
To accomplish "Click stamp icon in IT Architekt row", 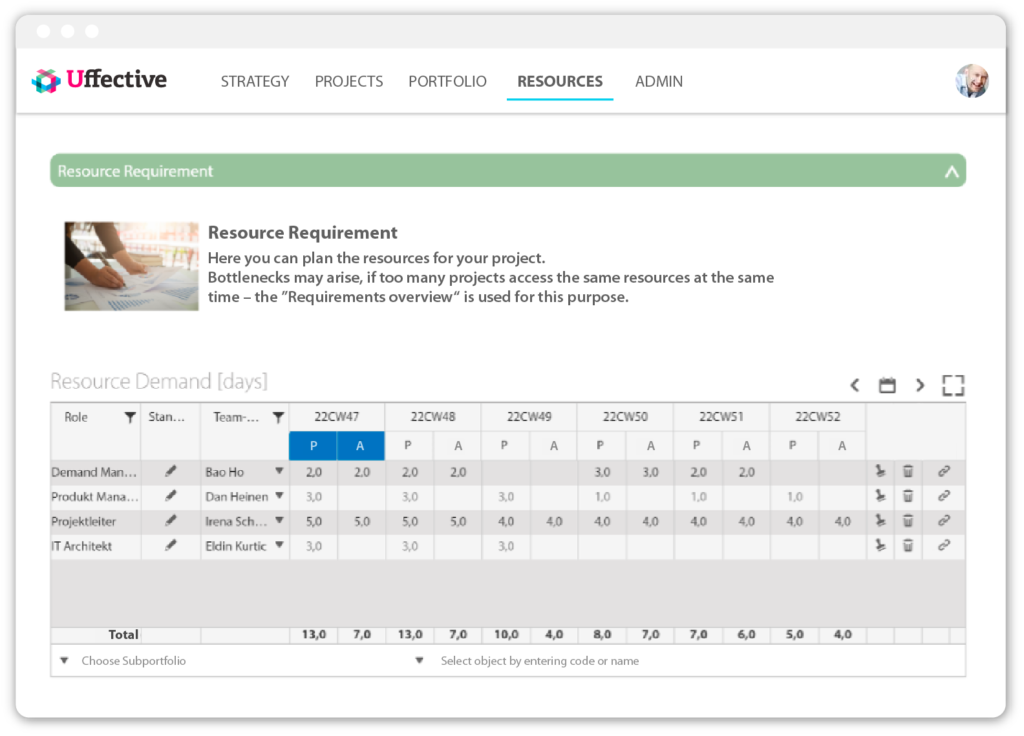I will (880, 545).
